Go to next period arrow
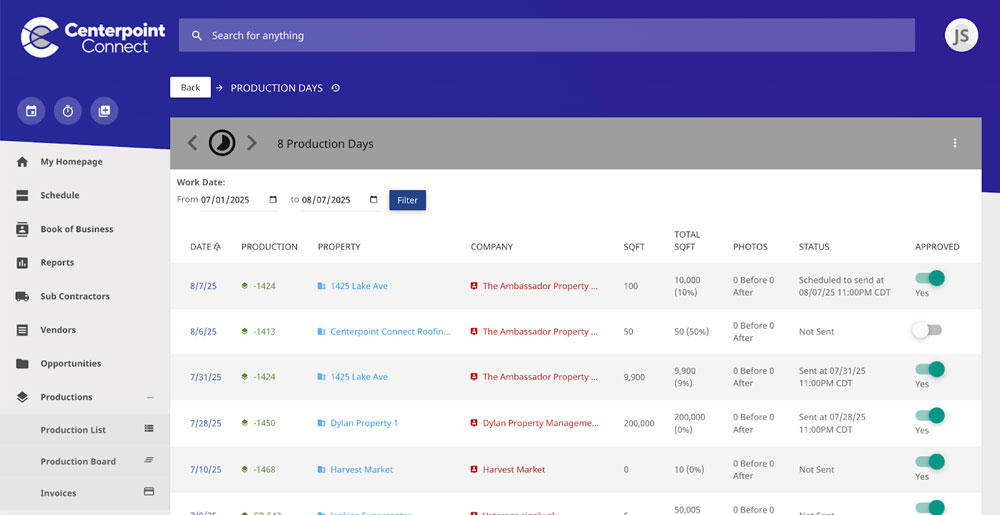The width and height of the screenshot is (1000, 515). (252, 143)
